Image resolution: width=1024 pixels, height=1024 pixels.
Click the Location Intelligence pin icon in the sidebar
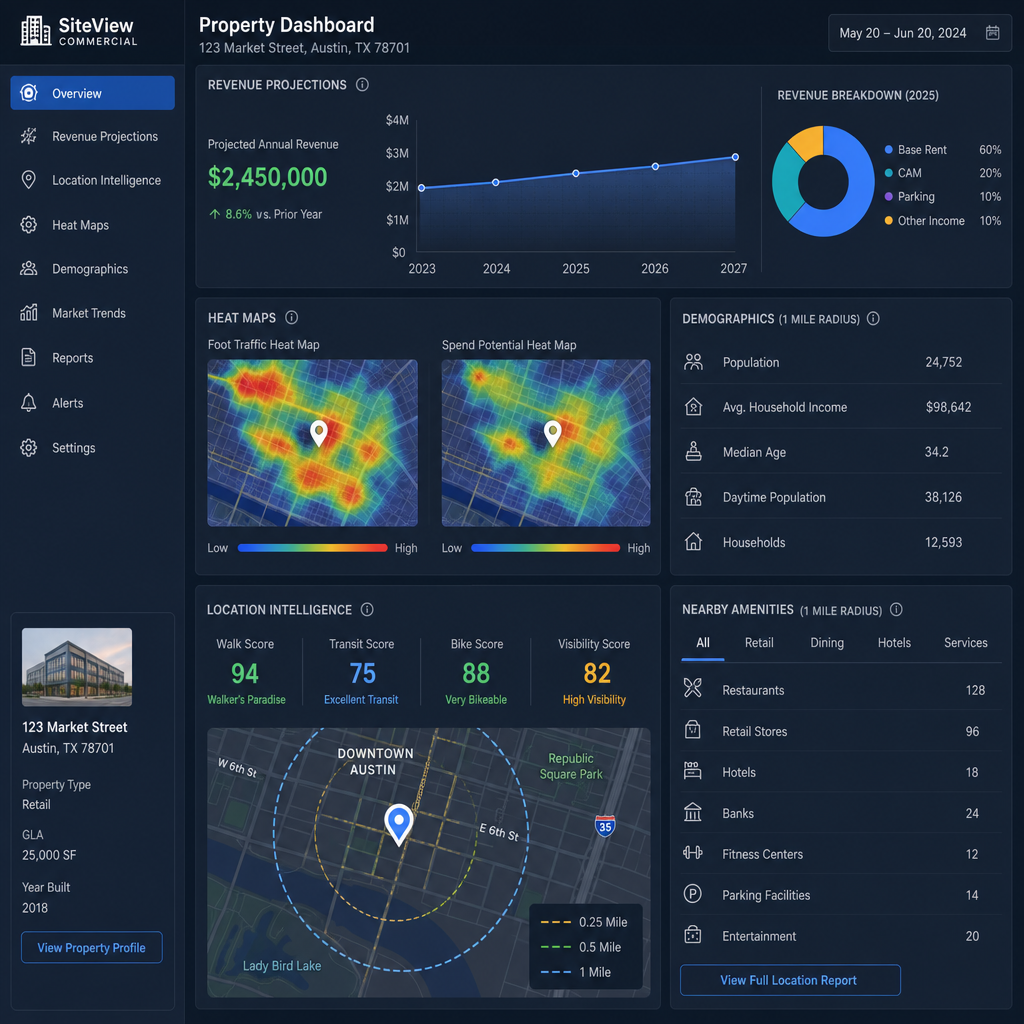29,180
